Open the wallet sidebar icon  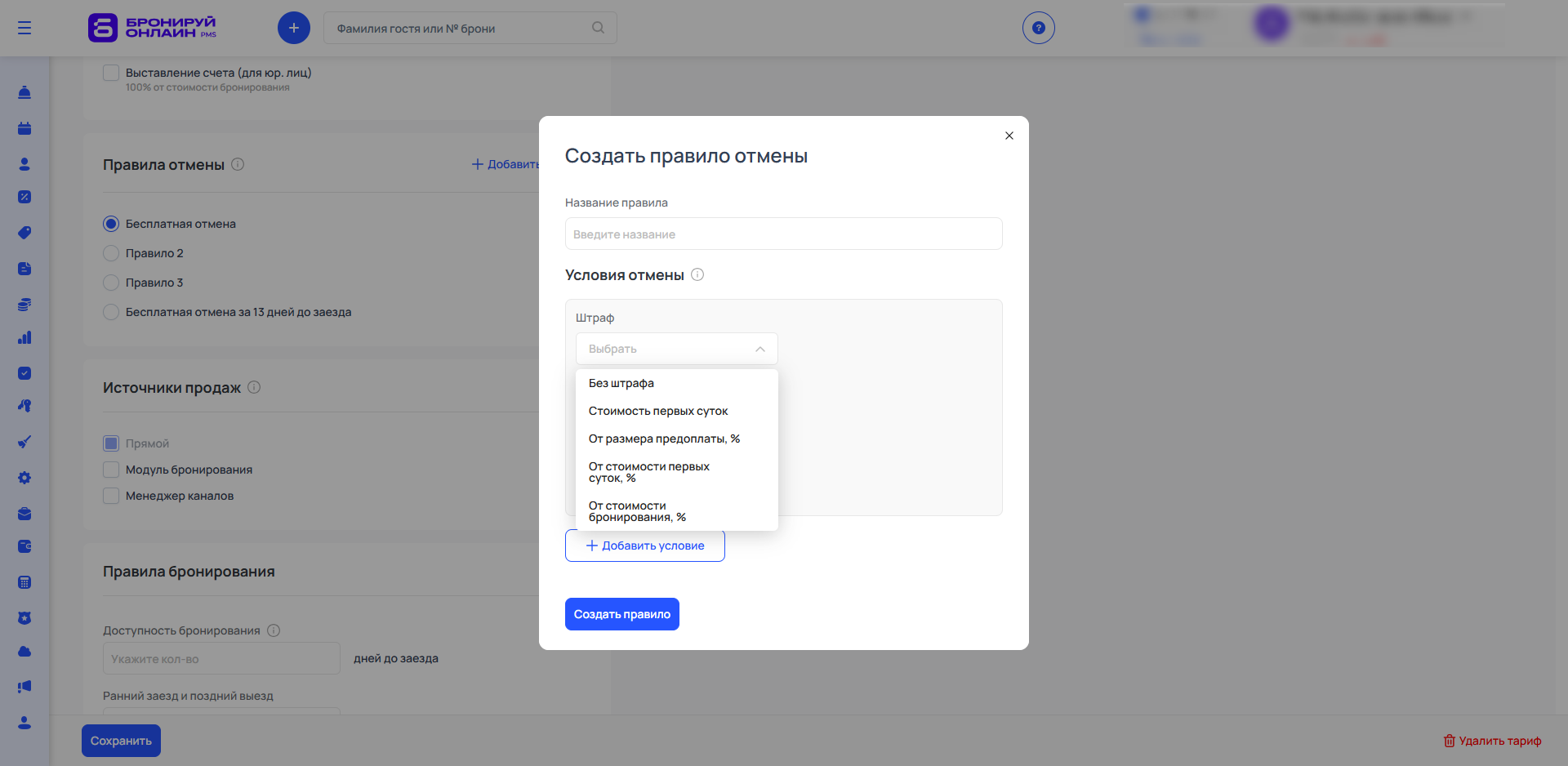[x=24, y=546]
